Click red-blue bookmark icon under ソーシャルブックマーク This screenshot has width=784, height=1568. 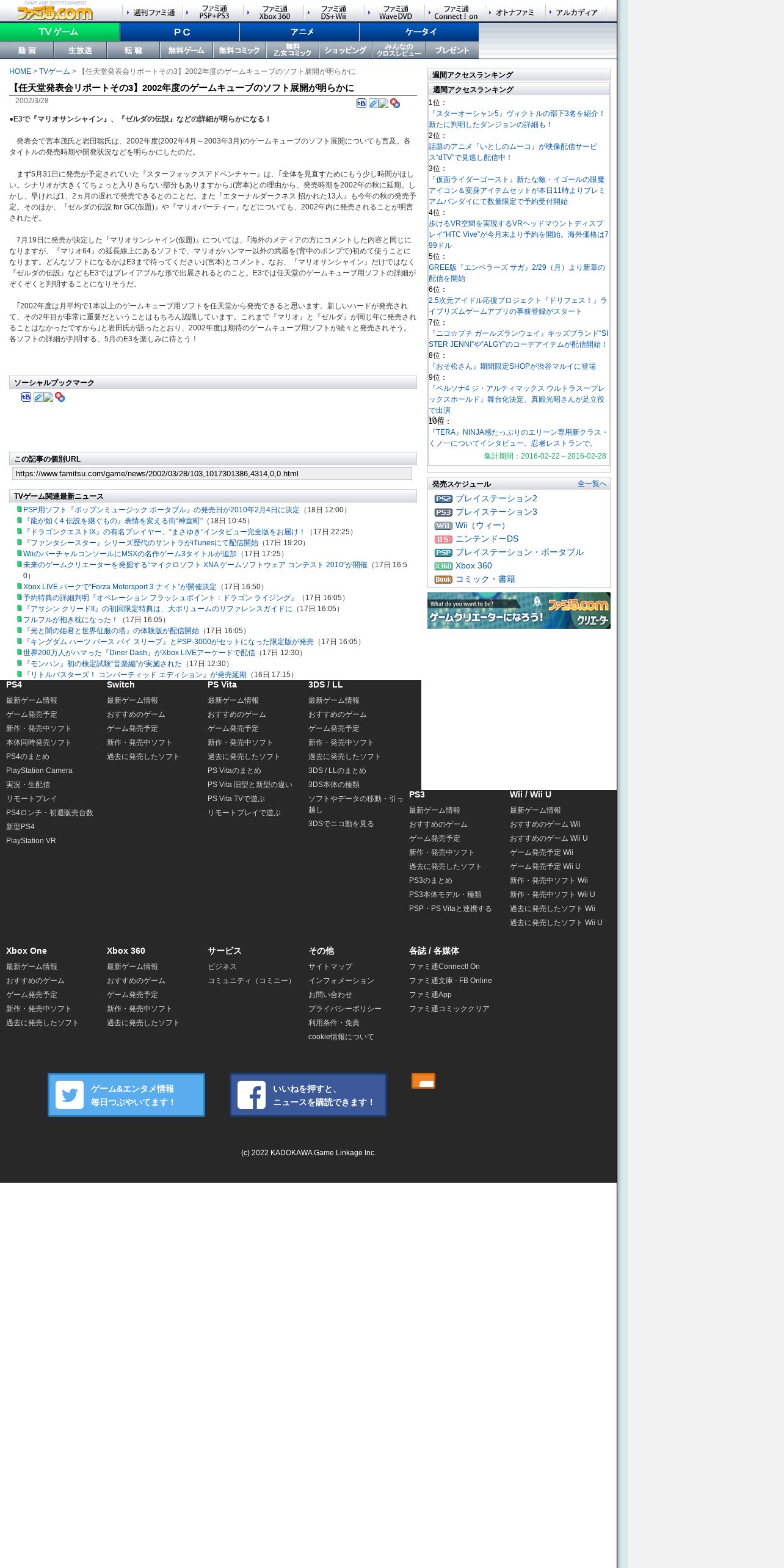pyautogui.click(x=60, y=397)
